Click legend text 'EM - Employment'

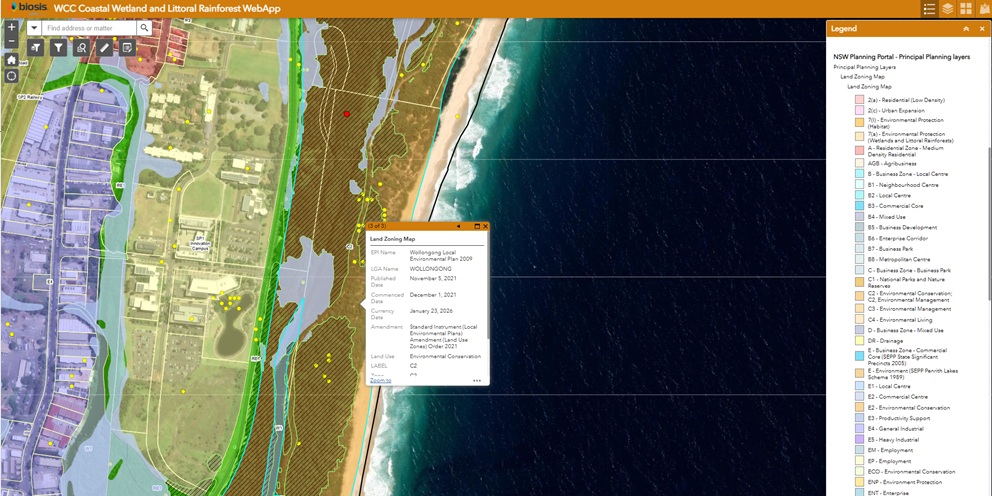[890, 450]
